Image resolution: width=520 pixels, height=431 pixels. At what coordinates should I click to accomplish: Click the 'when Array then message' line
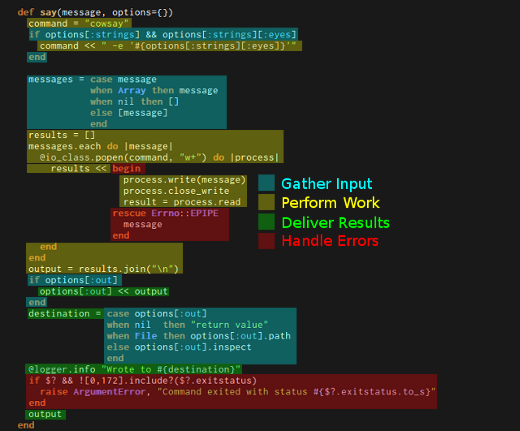(x=154, y=91)
